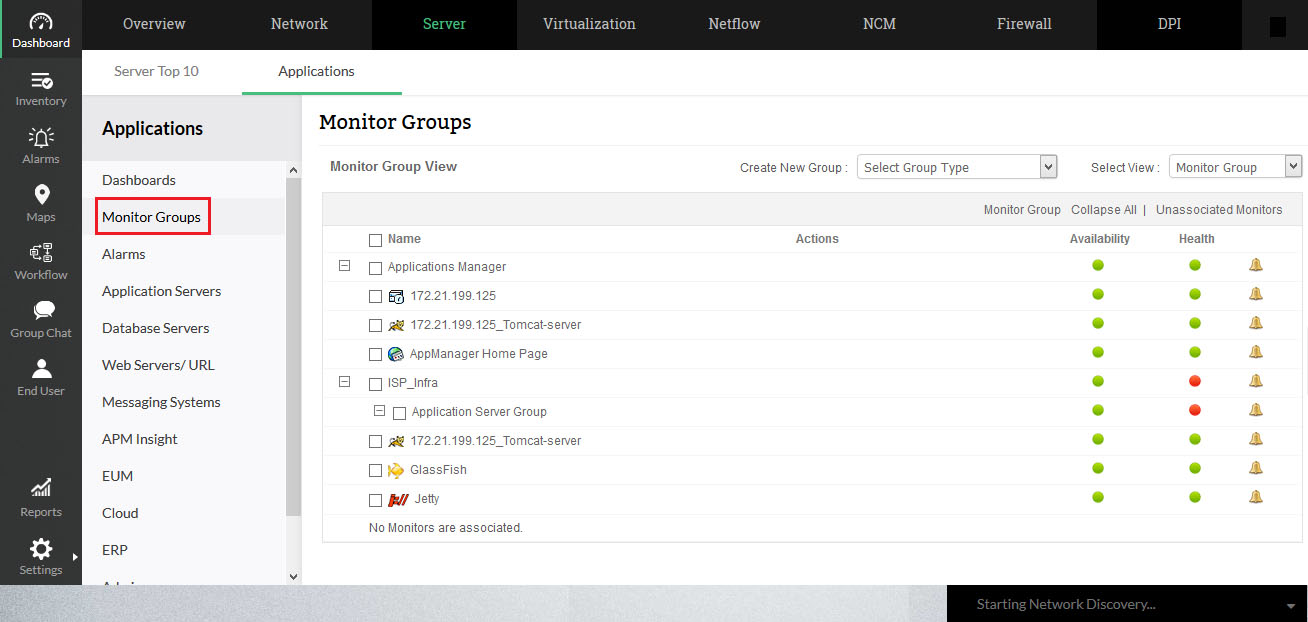Switch to the DPI tab

[1169, 24]
